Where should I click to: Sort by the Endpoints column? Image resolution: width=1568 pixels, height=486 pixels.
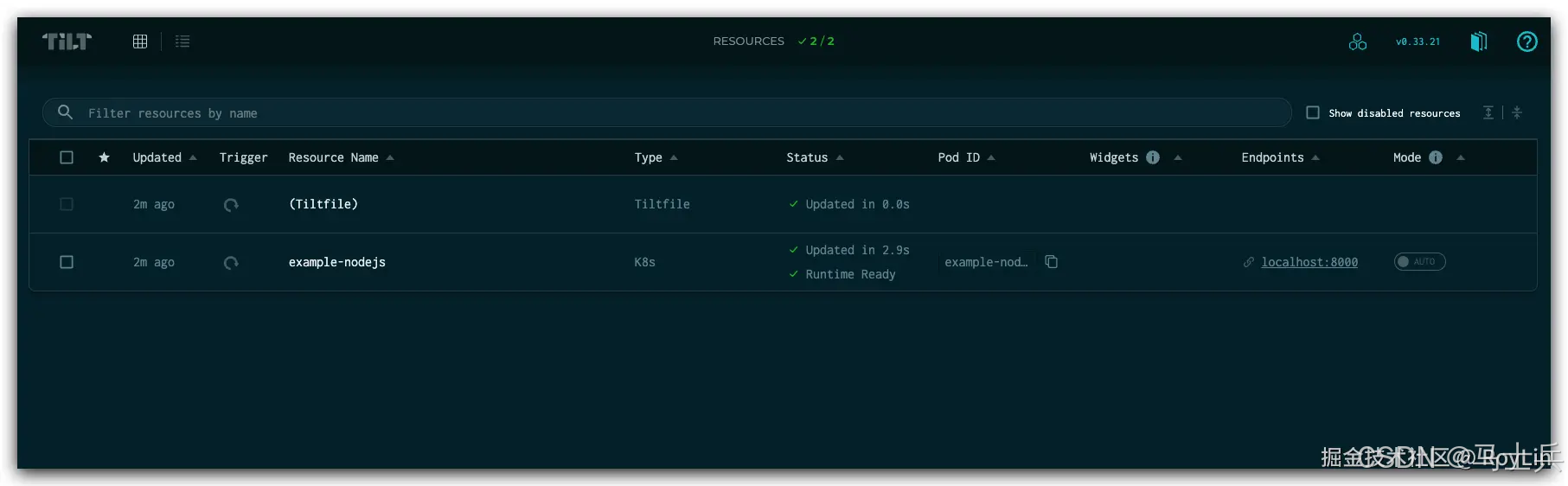point(1280,157)
